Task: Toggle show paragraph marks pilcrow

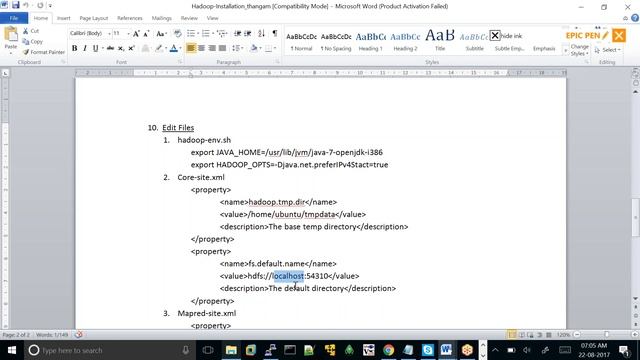Action: [275, 33]
